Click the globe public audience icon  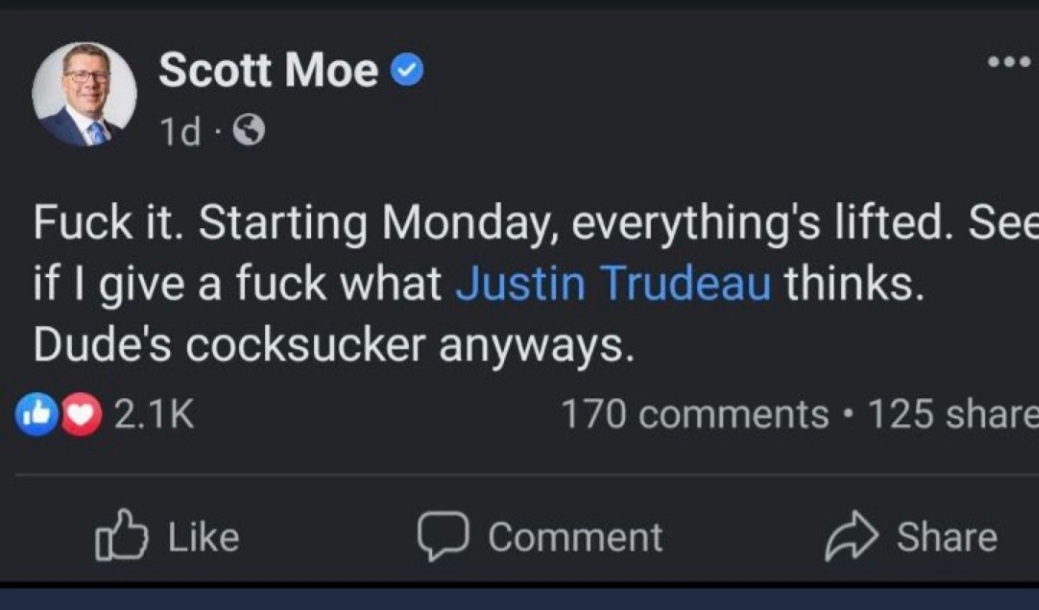248,129
